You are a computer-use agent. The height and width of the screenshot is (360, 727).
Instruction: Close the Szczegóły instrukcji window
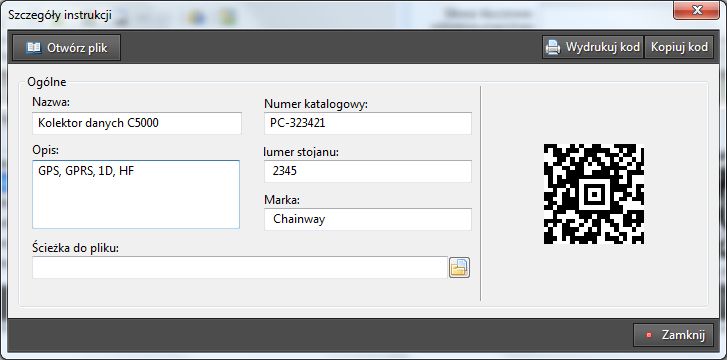point(696,10)
